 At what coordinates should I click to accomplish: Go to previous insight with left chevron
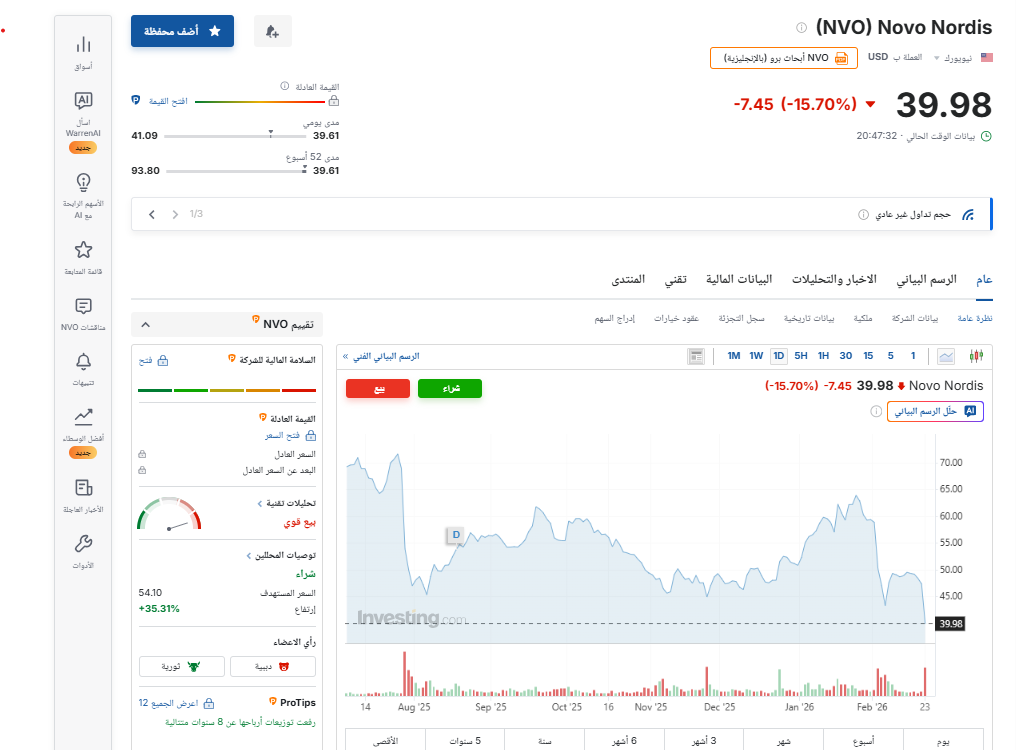coord(152,214)
